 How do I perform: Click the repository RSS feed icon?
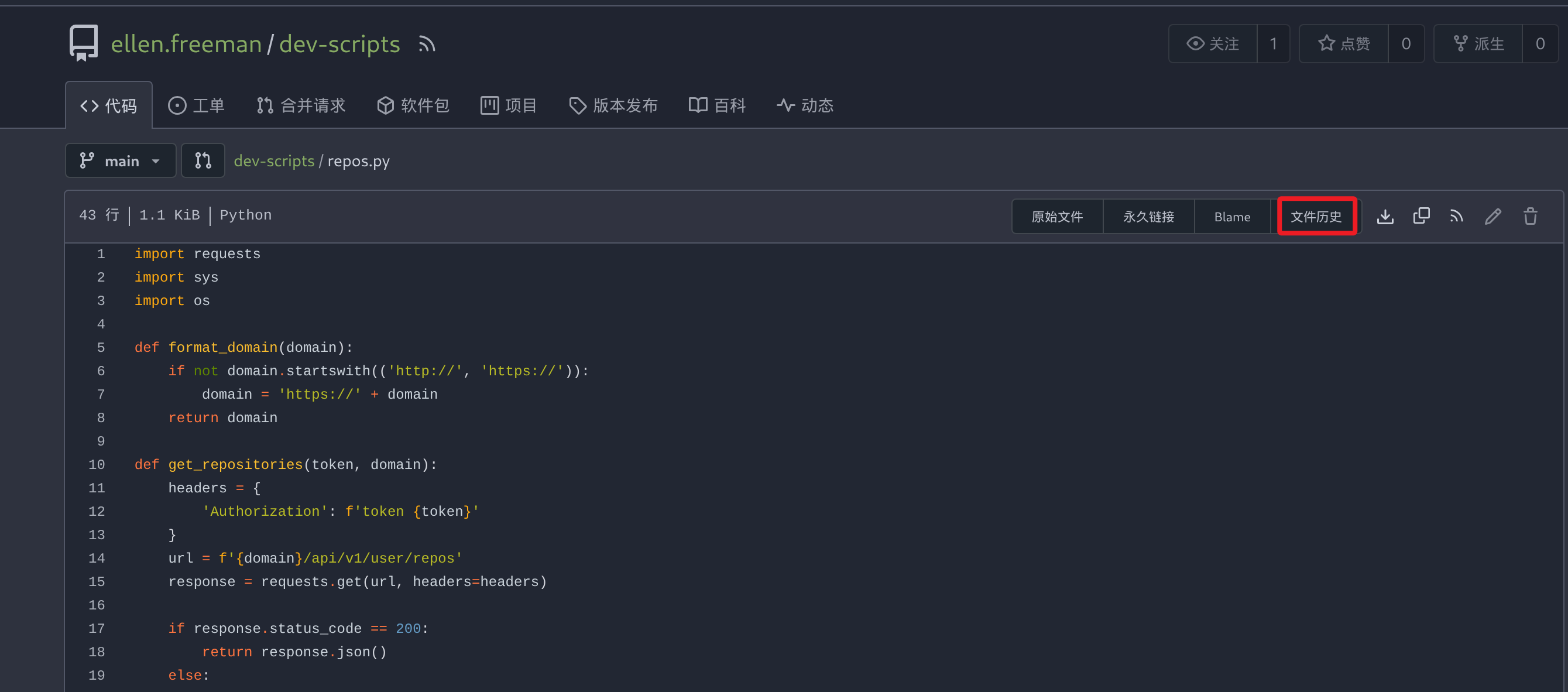[x=427, y=44]
